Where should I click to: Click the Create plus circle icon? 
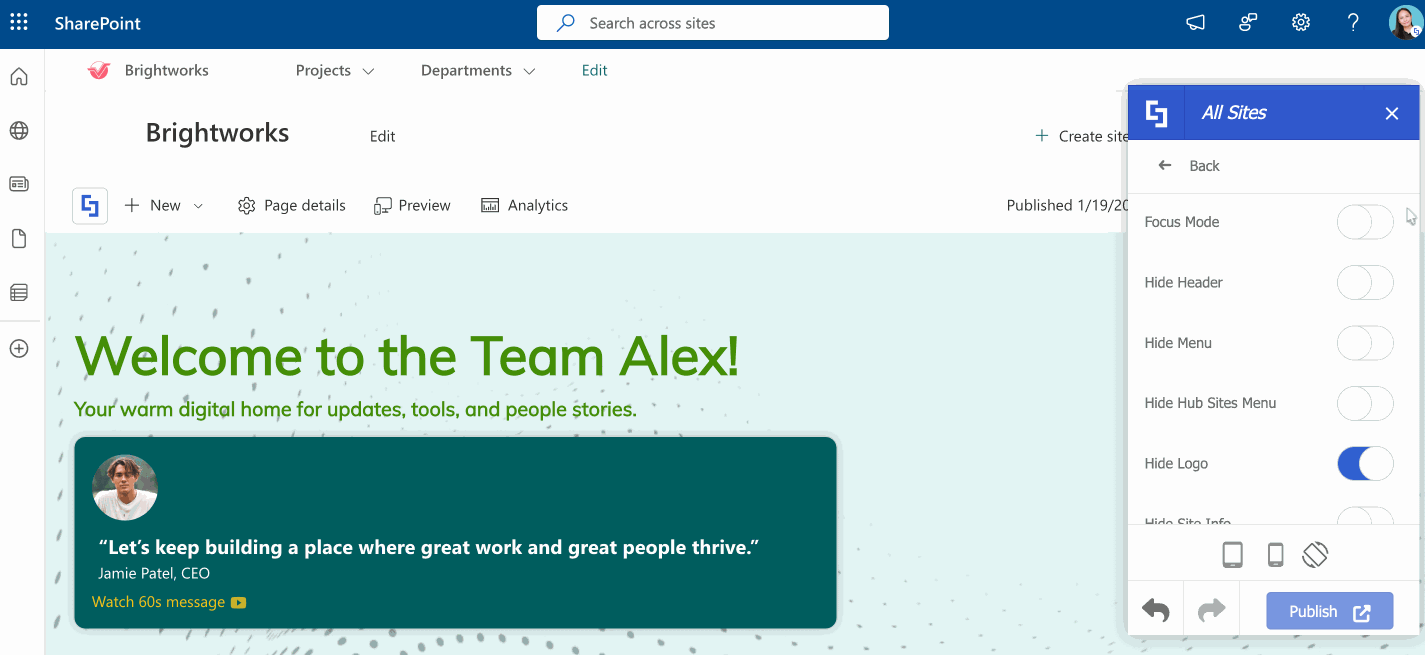click(x=19, y=349)
